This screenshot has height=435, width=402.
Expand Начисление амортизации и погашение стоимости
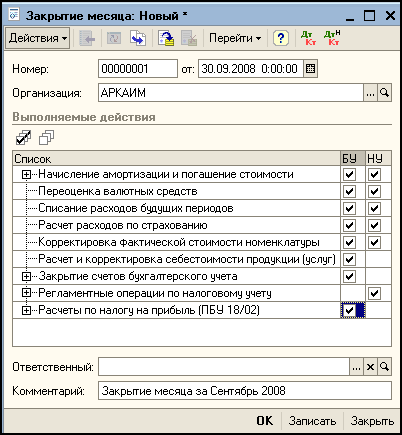pyautogui.click(x=26, y=174)
